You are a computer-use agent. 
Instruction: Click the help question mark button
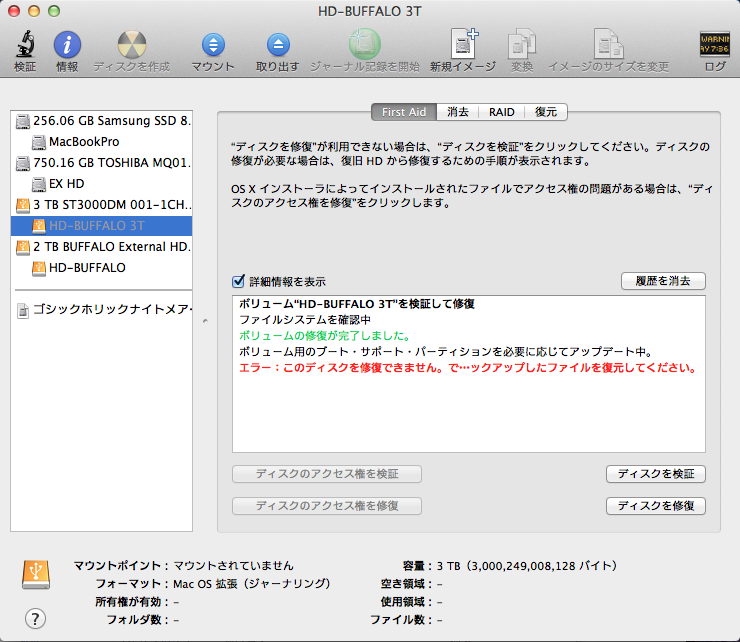click(35, 619)
